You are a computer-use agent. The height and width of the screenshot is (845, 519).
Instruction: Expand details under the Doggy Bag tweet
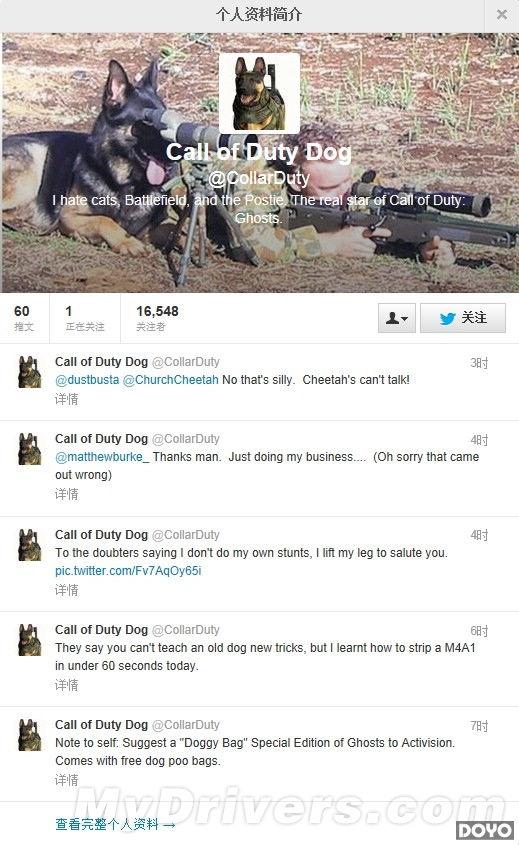click(x=66, y=780)
